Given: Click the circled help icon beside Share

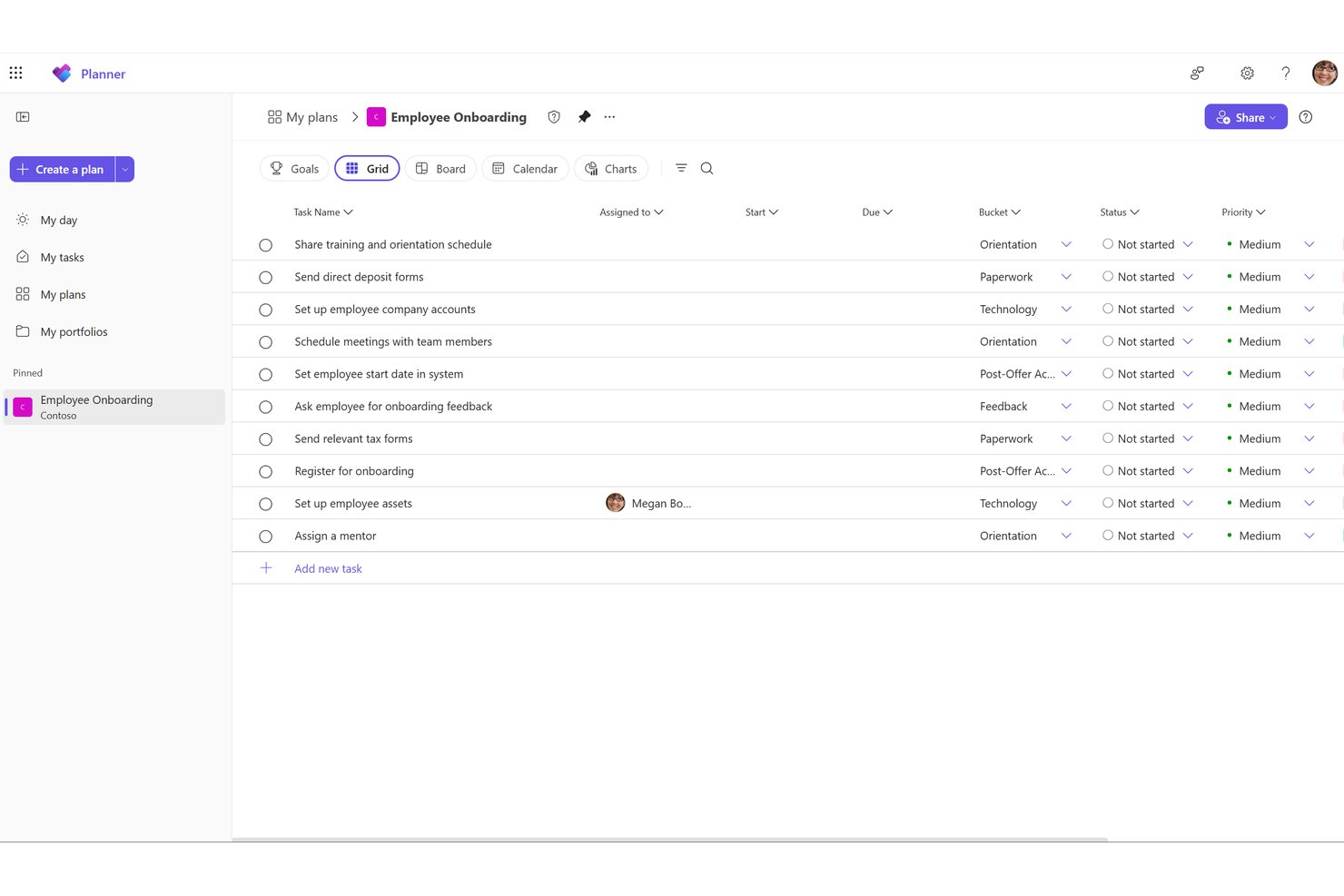Looking at the screenshot, I should [1306, 117].
